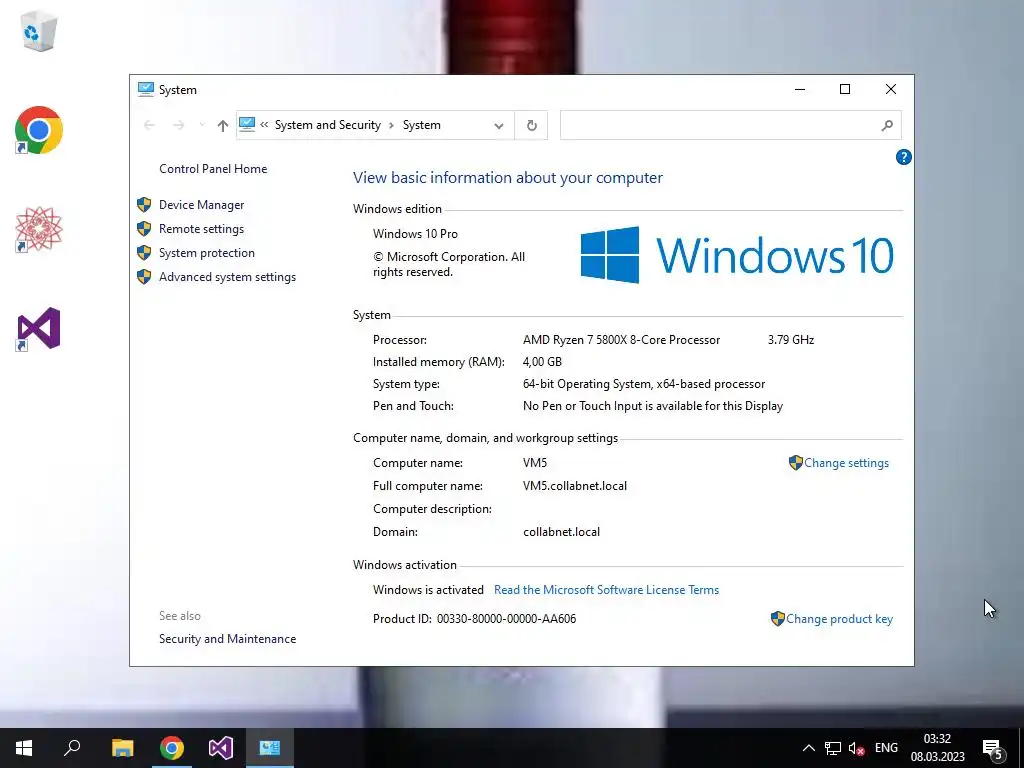Click the Product ID 00330-80000-00000-AA606
The image size is (1024, 768).
coord(506,619)
